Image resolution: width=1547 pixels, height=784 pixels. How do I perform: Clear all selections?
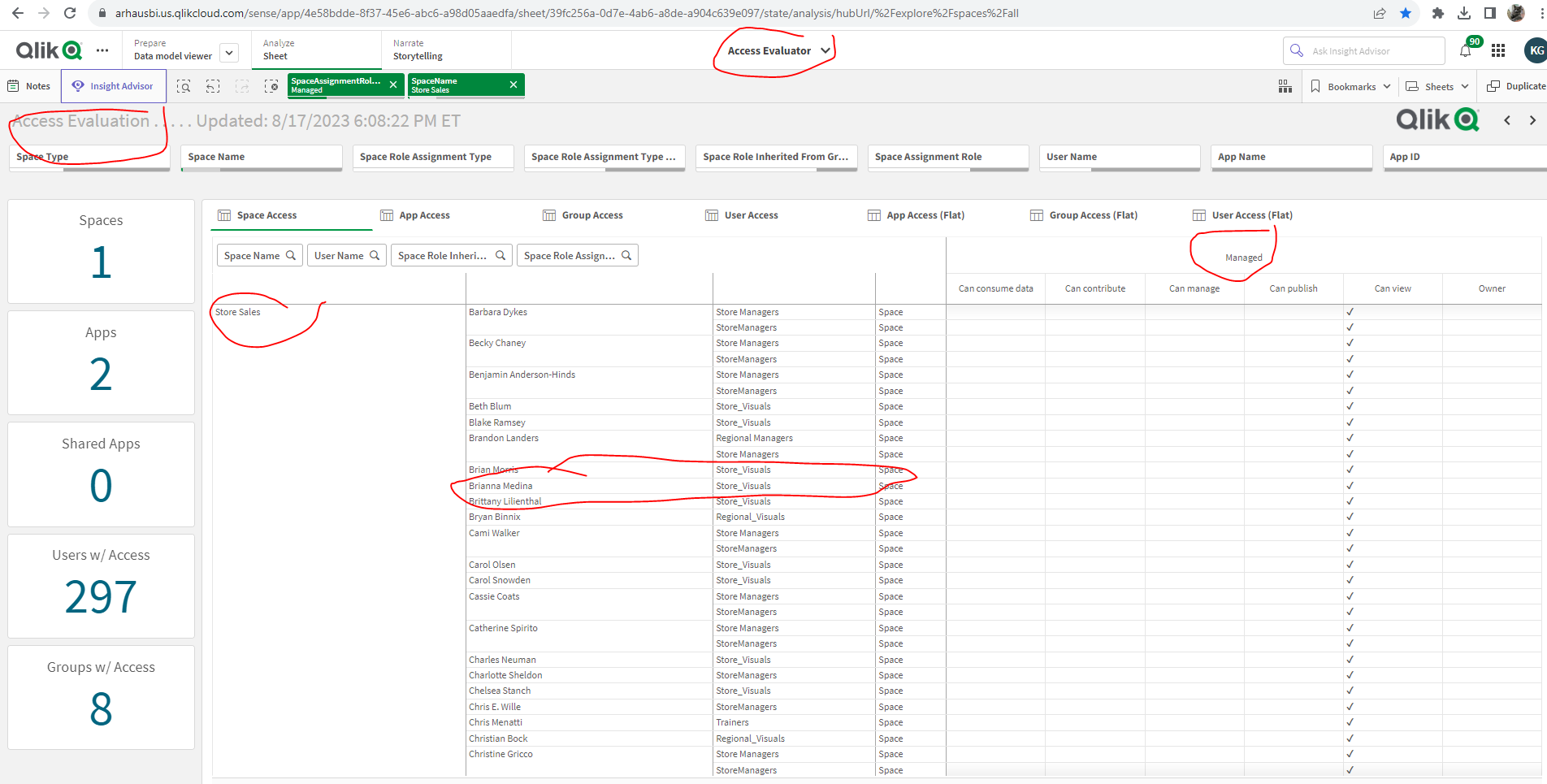(x=271, y=85)
